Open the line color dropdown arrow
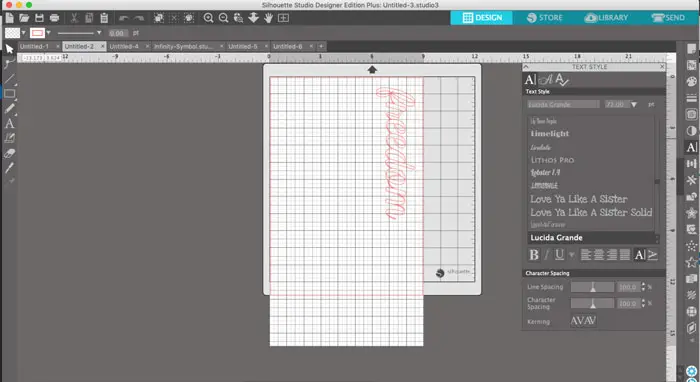The width and height of the screenshot is (700, 382). coord(48,33)
